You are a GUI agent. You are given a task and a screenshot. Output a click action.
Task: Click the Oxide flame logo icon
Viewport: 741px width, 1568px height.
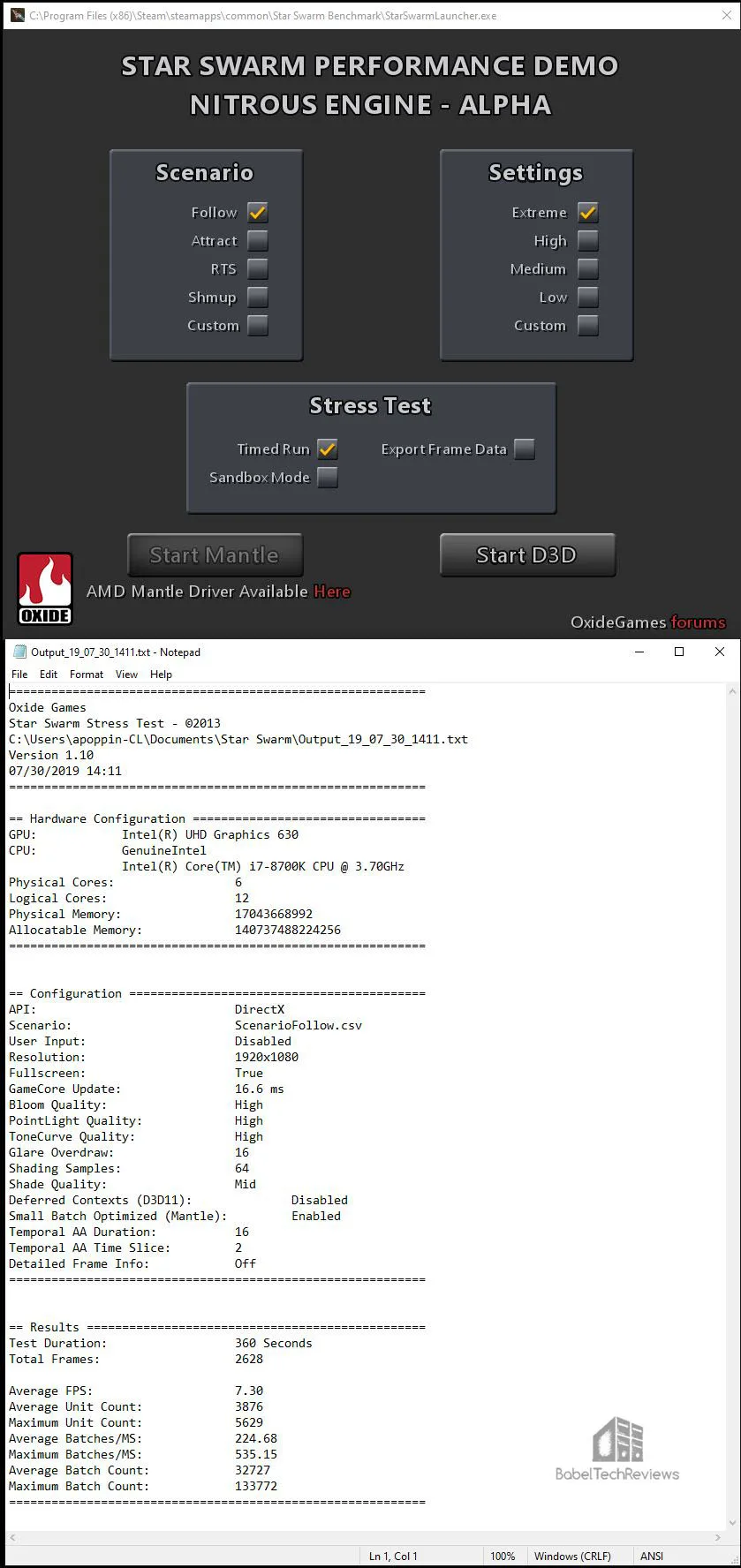click(45, 589)
